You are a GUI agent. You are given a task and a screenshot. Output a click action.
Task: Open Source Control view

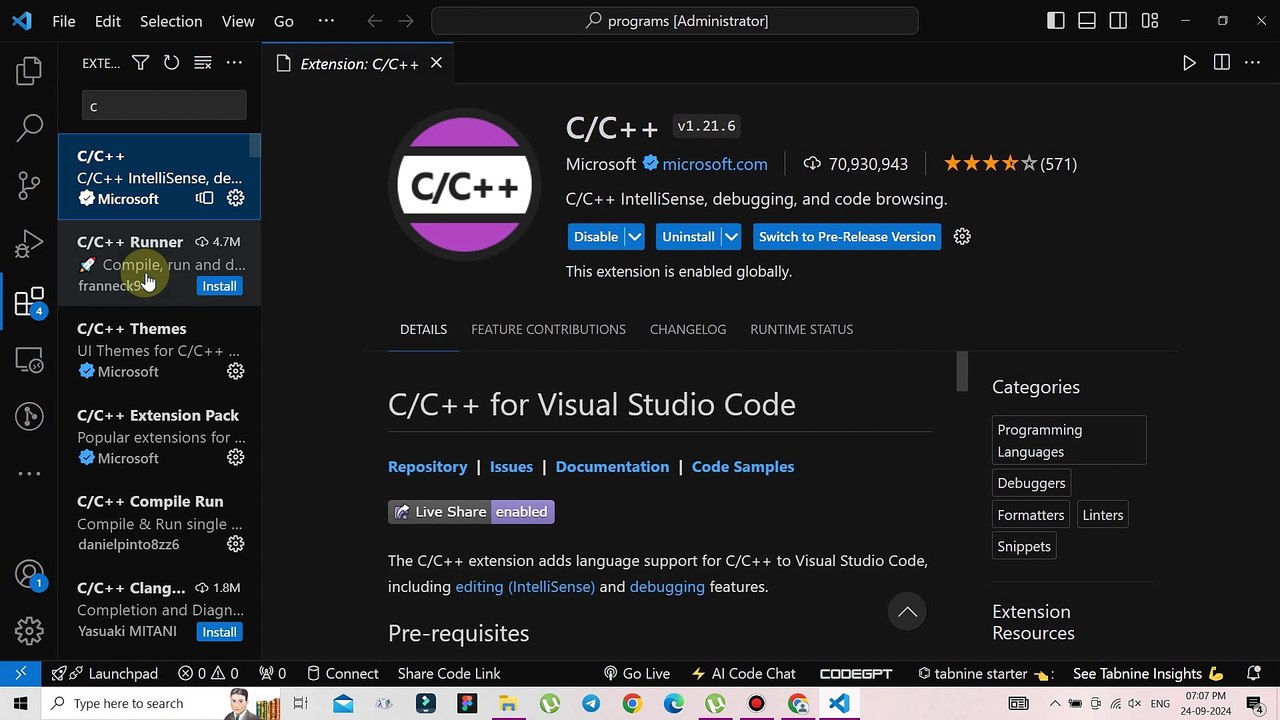tap(29, 185)
